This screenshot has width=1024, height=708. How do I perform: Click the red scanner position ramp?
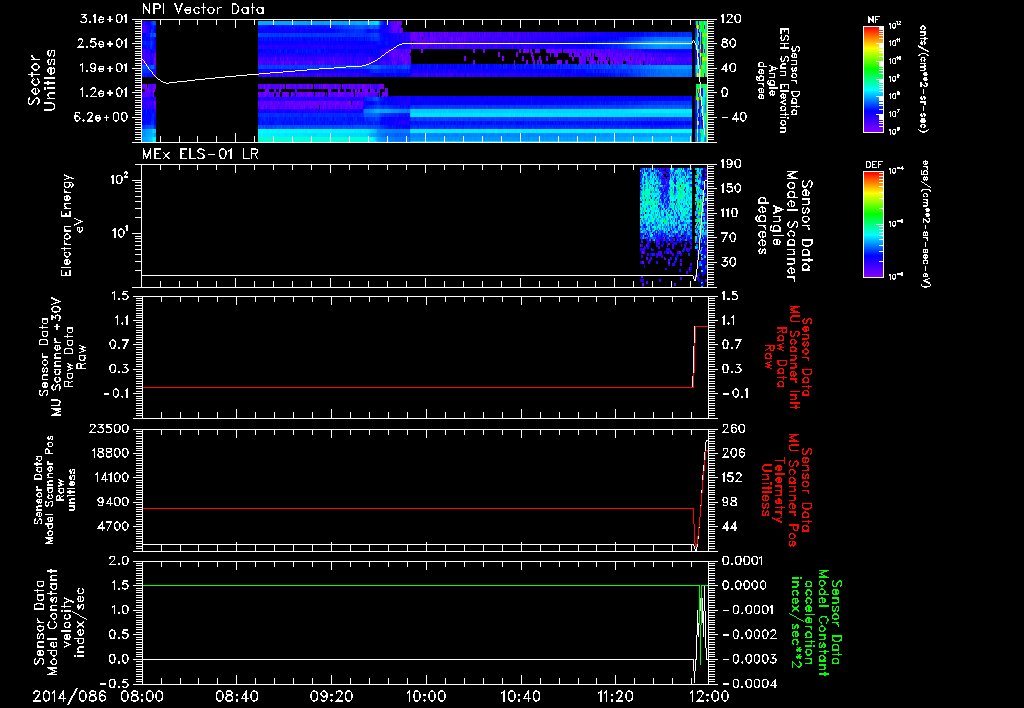click(x=701, y=495)
